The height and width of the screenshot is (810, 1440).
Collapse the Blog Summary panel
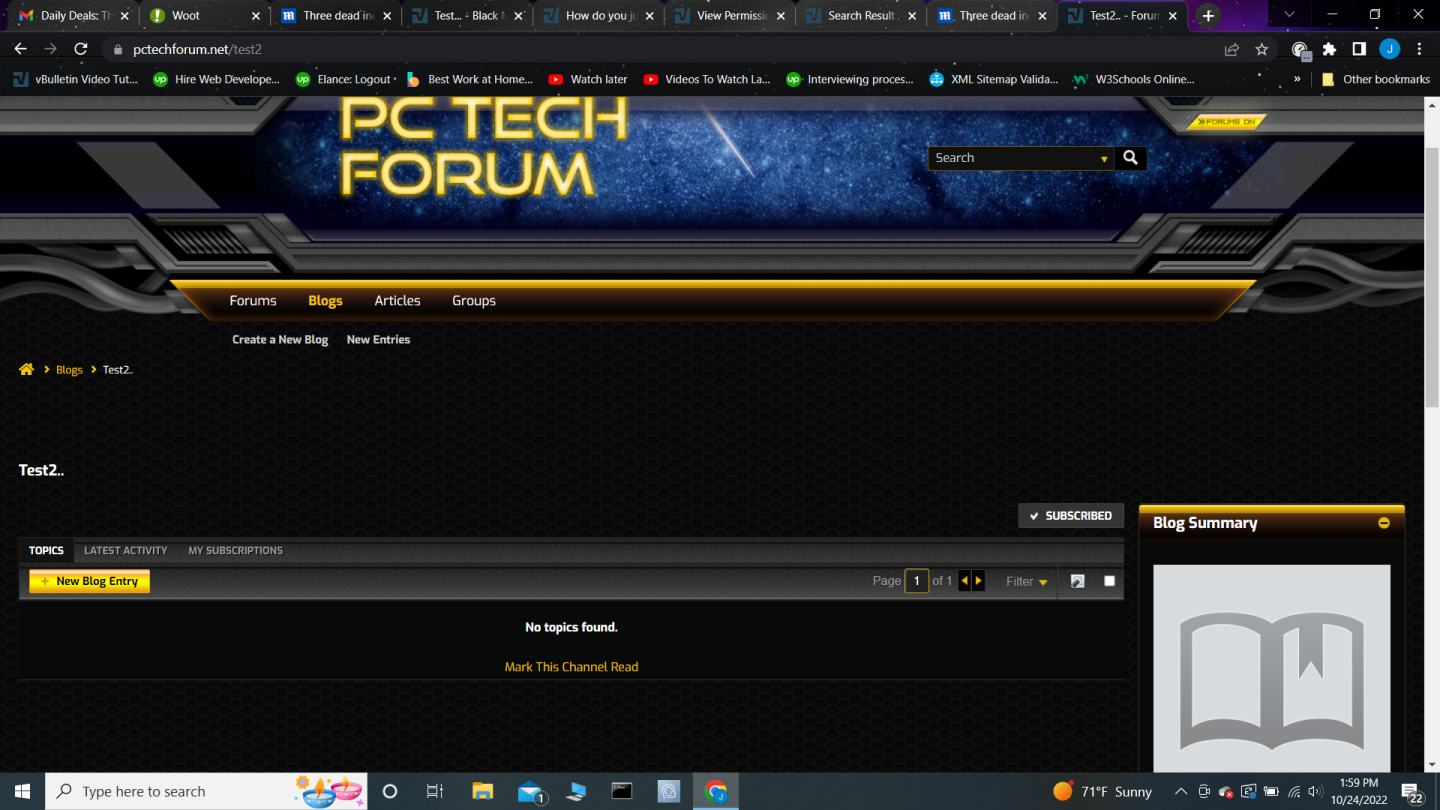1384,523
